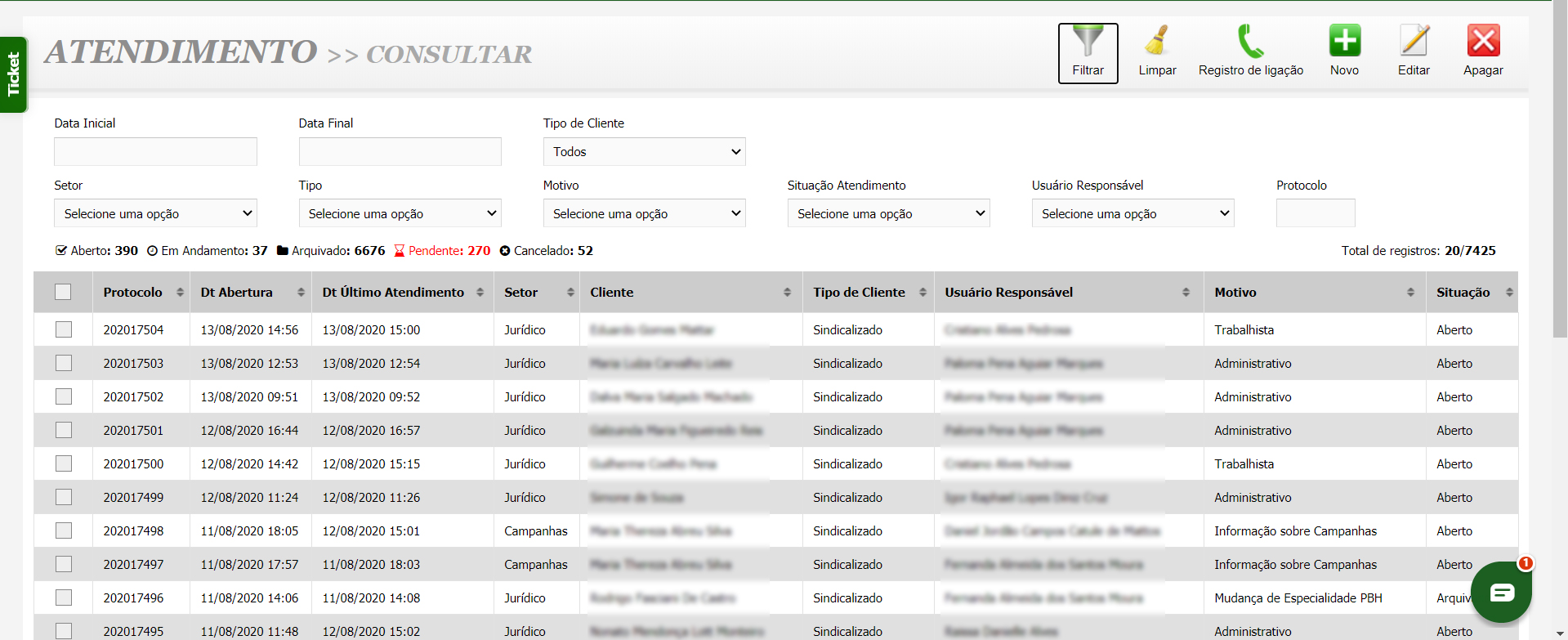The image size is (1568, 640).
Task: Click the Filtrar funnel icon
Action: (1088, 43)
